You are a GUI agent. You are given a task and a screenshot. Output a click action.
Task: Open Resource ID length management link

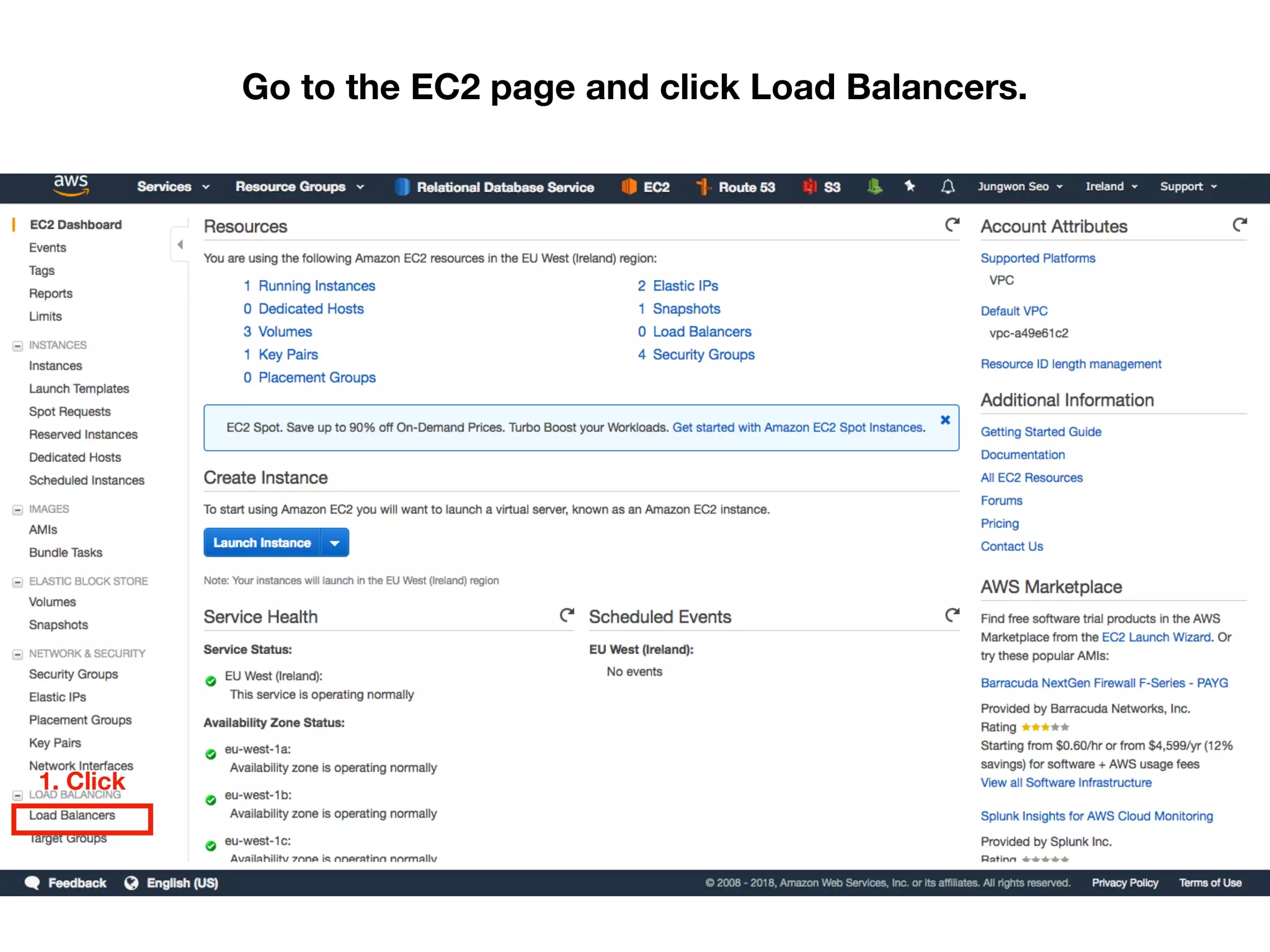[1071, 364]
